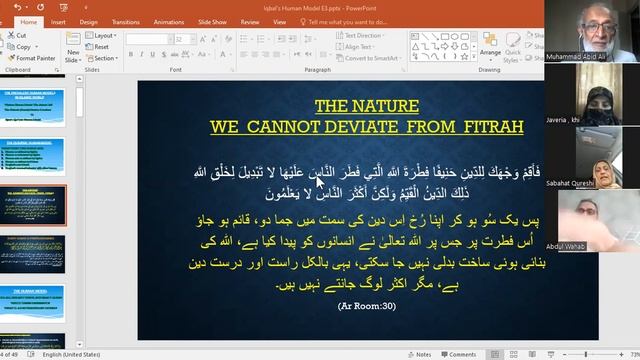
Task: Decrease the list indent level
Action: pyautogui.click(x=281, y=39)
